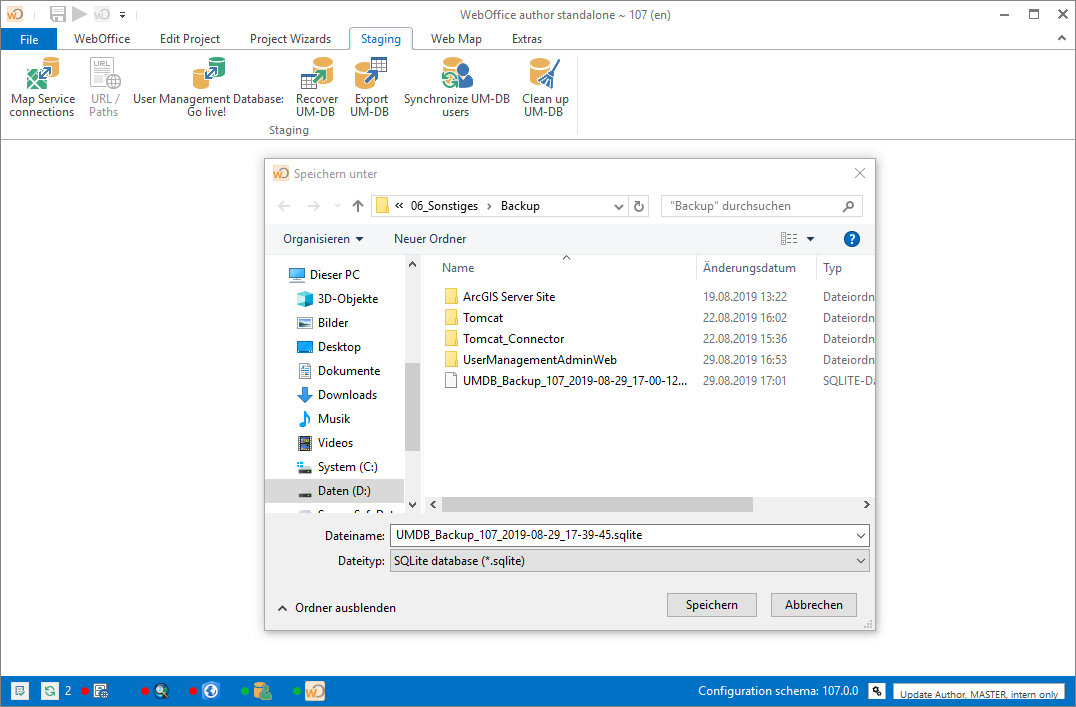Open Map Service connections
1076x707 pixels.
(41, 86)
